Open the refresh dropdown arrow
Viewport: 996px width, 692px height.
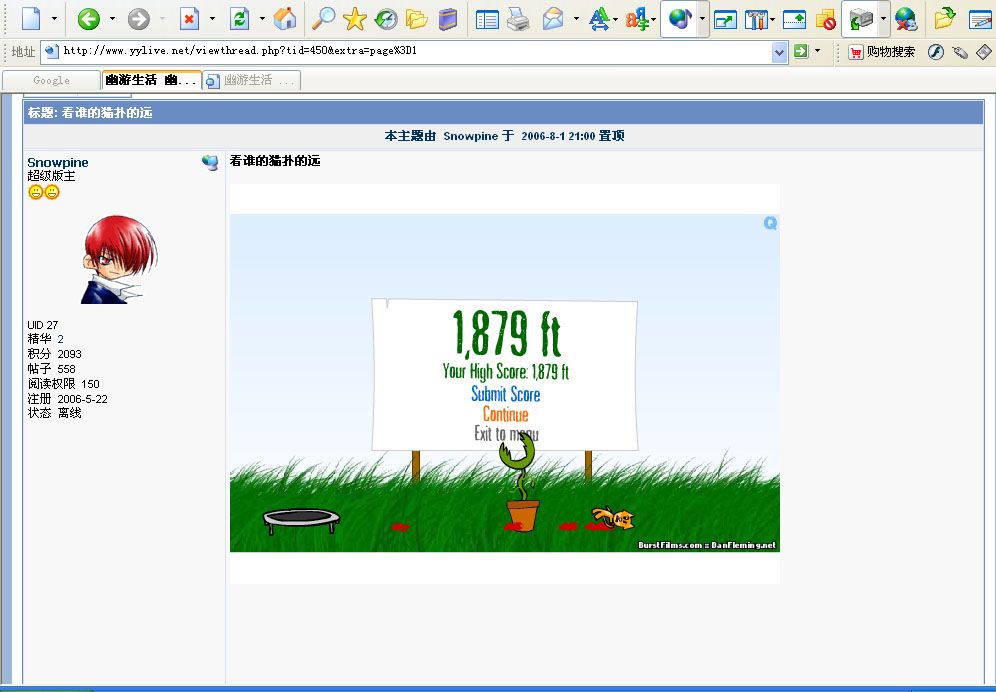point(262,18)
